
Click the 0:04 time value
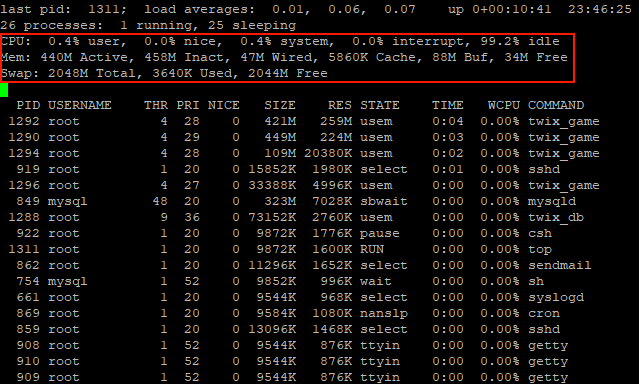[x=448, y=121]
